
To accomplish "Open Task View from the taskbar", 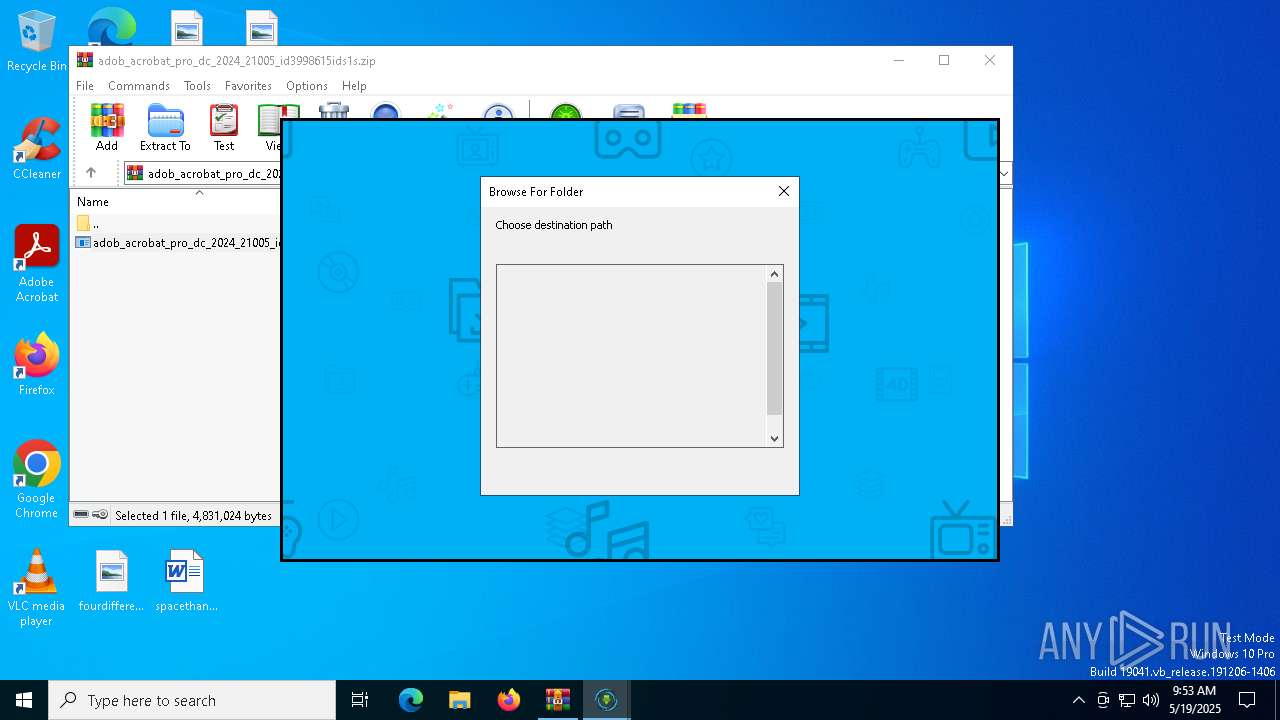I will [x=360, y=700].
